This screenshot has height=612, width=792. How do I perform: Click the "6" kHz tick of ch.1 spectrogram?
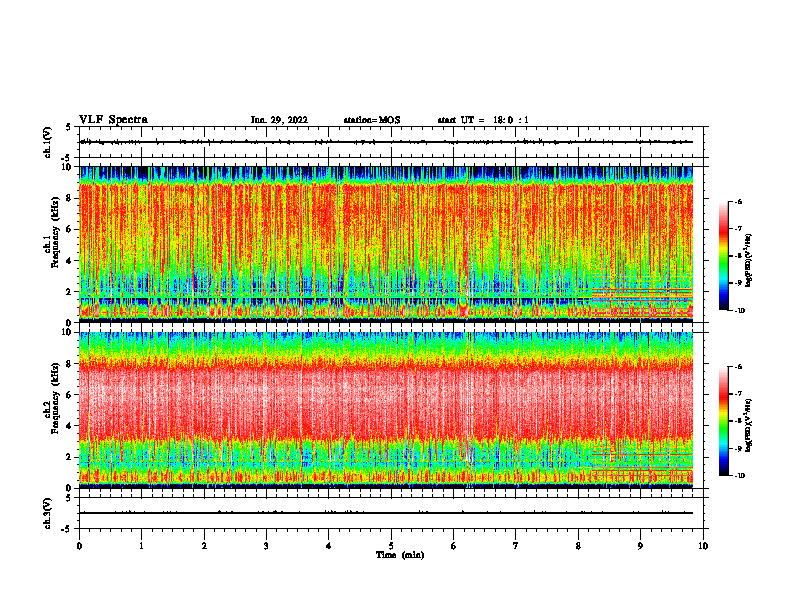(x=70, y=229)
